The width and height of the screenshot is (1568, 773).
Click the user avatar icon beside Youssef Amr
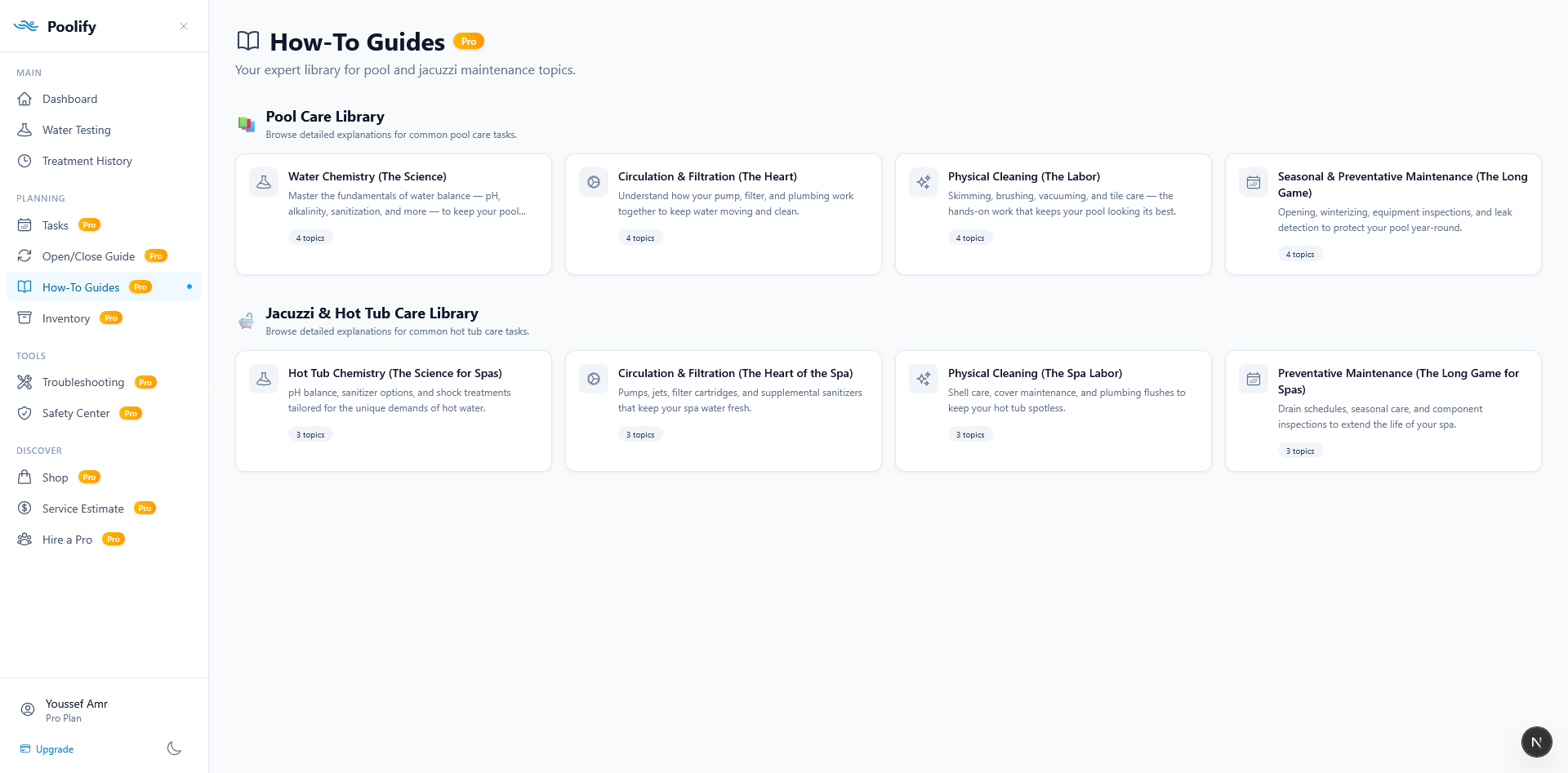[28, 710]
